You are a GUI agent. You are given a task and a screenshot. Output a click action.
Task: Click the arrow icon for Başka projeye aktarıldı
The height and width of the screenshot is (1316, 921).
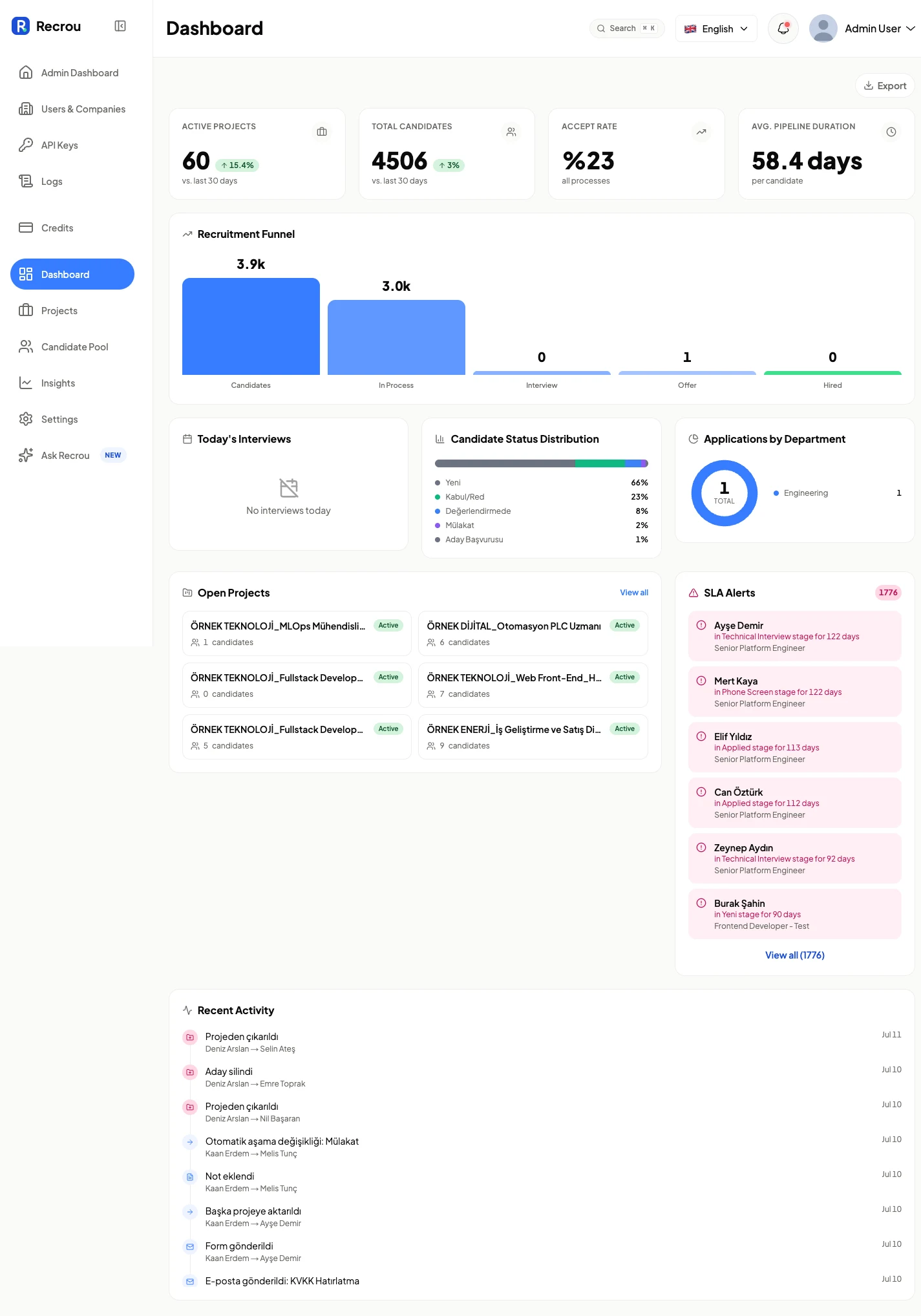190,1212
